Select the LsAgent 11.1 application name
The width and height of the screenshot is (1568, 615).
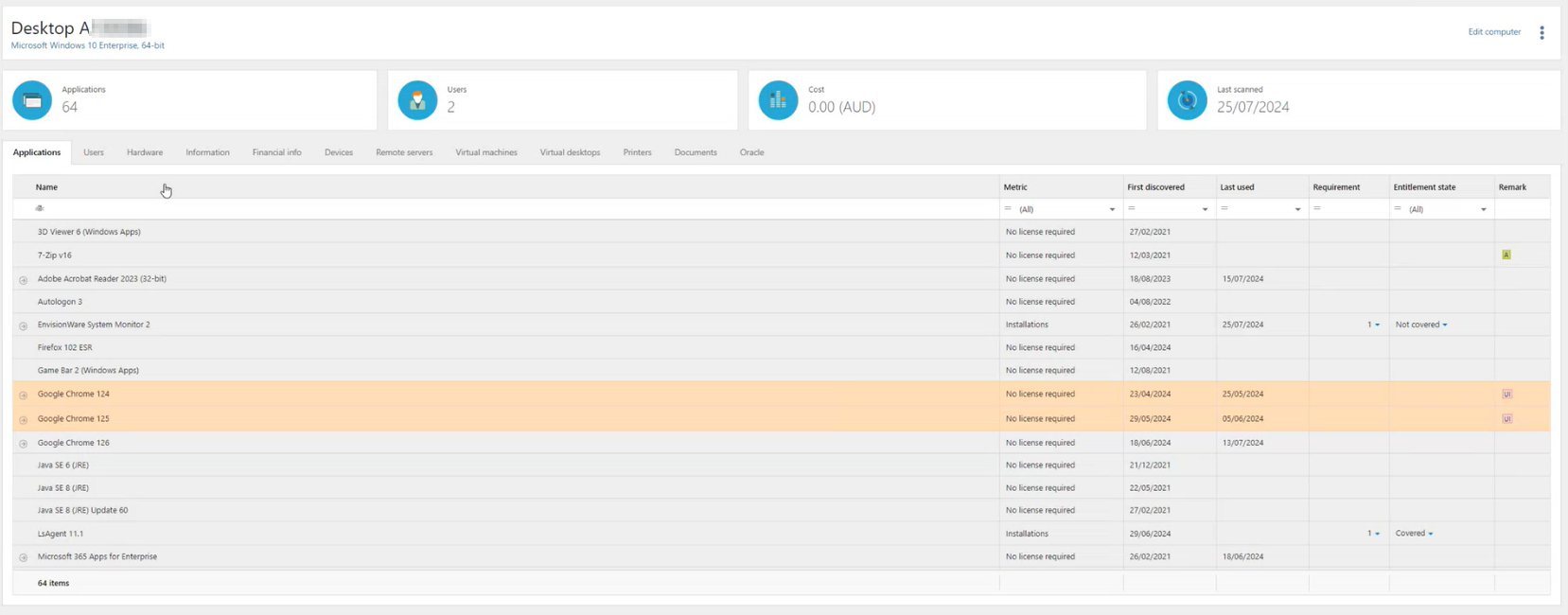(61, 534)
